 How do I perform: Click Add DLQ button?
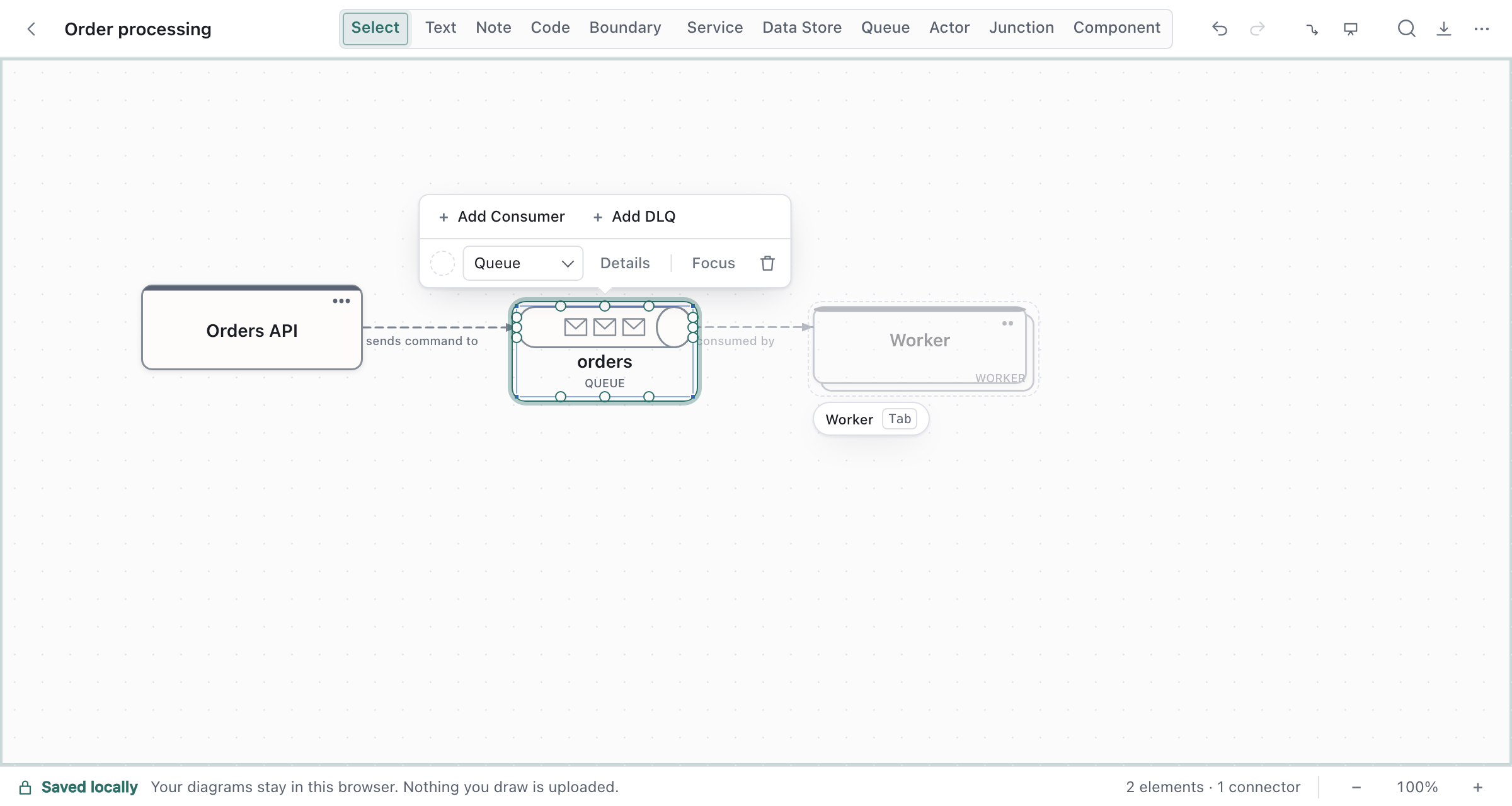pyautogui.click(x=634, y=217)
